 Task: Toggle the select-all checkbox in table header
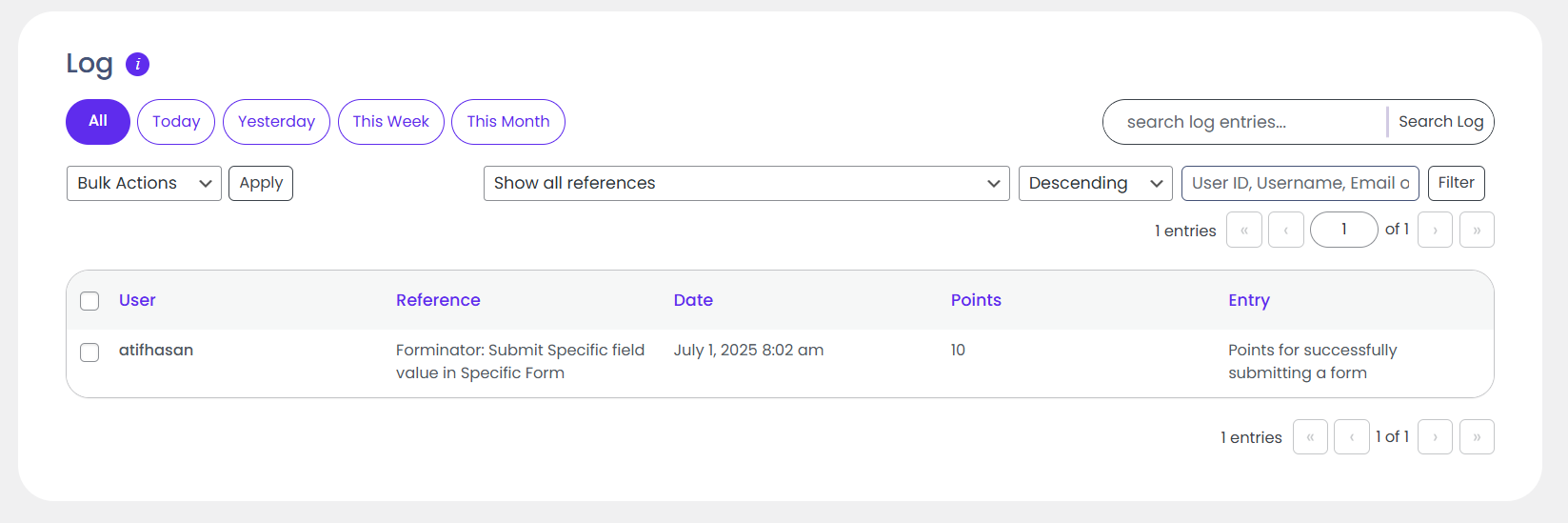click(x=89, y=301)
